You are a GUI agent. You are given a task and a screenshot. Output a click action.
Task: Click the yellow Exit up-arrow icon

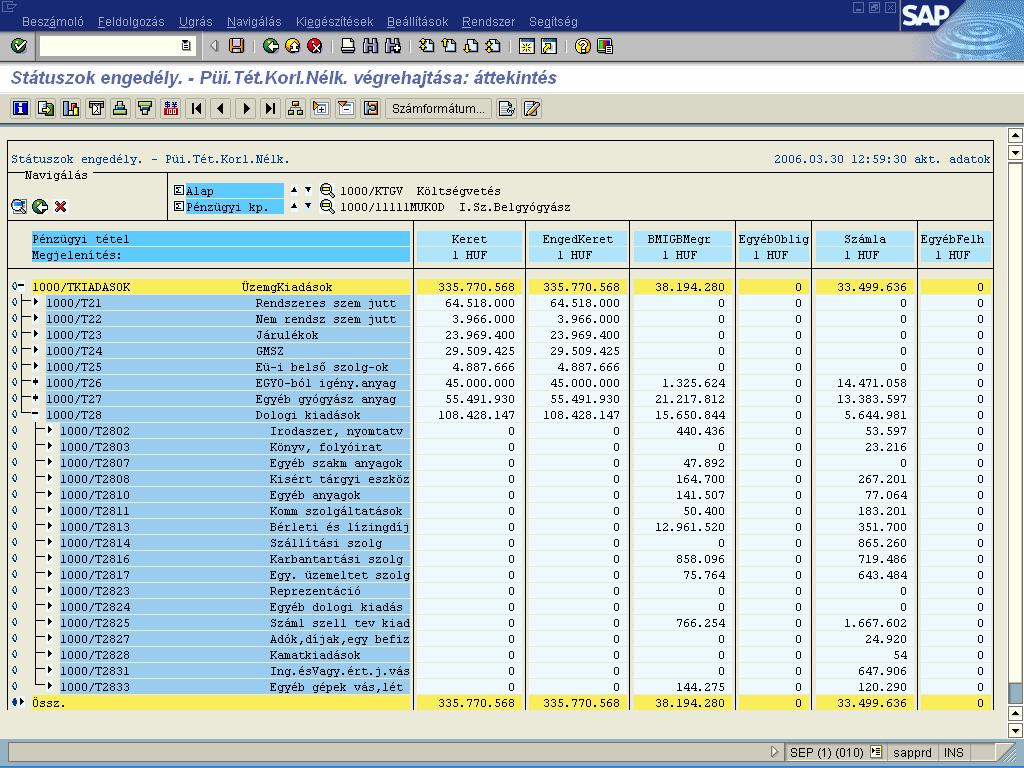point(293,46)
